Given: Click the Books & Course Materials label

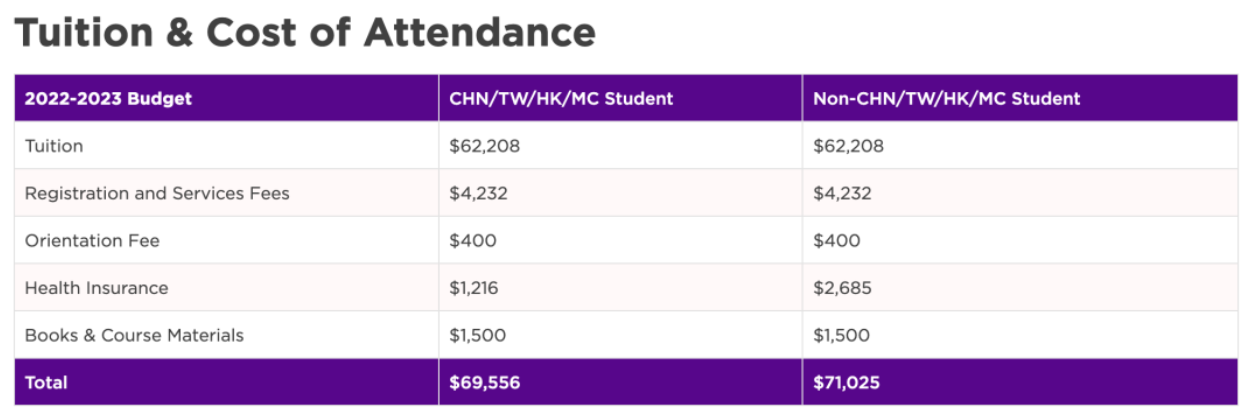Looking at the screenshot, I should click(134, 335).
